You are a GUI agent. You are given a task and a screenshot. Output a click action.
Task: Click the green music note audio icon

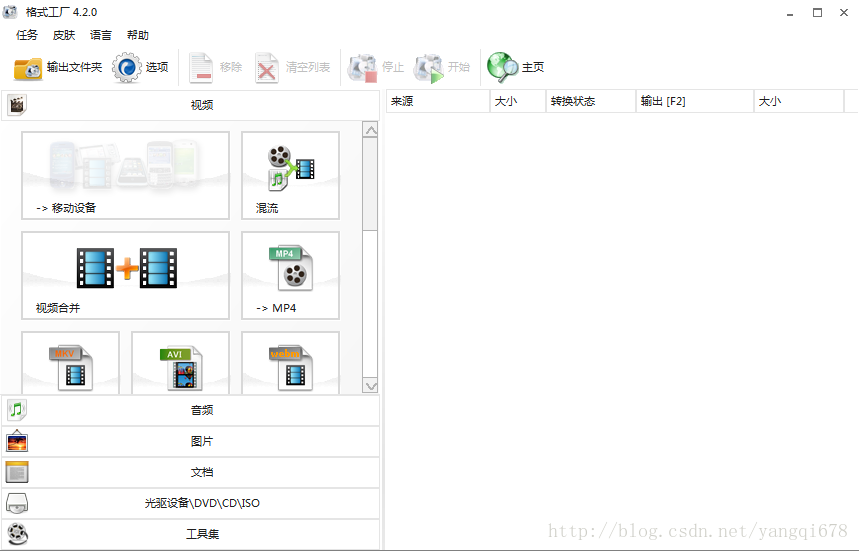click(17, 410)
